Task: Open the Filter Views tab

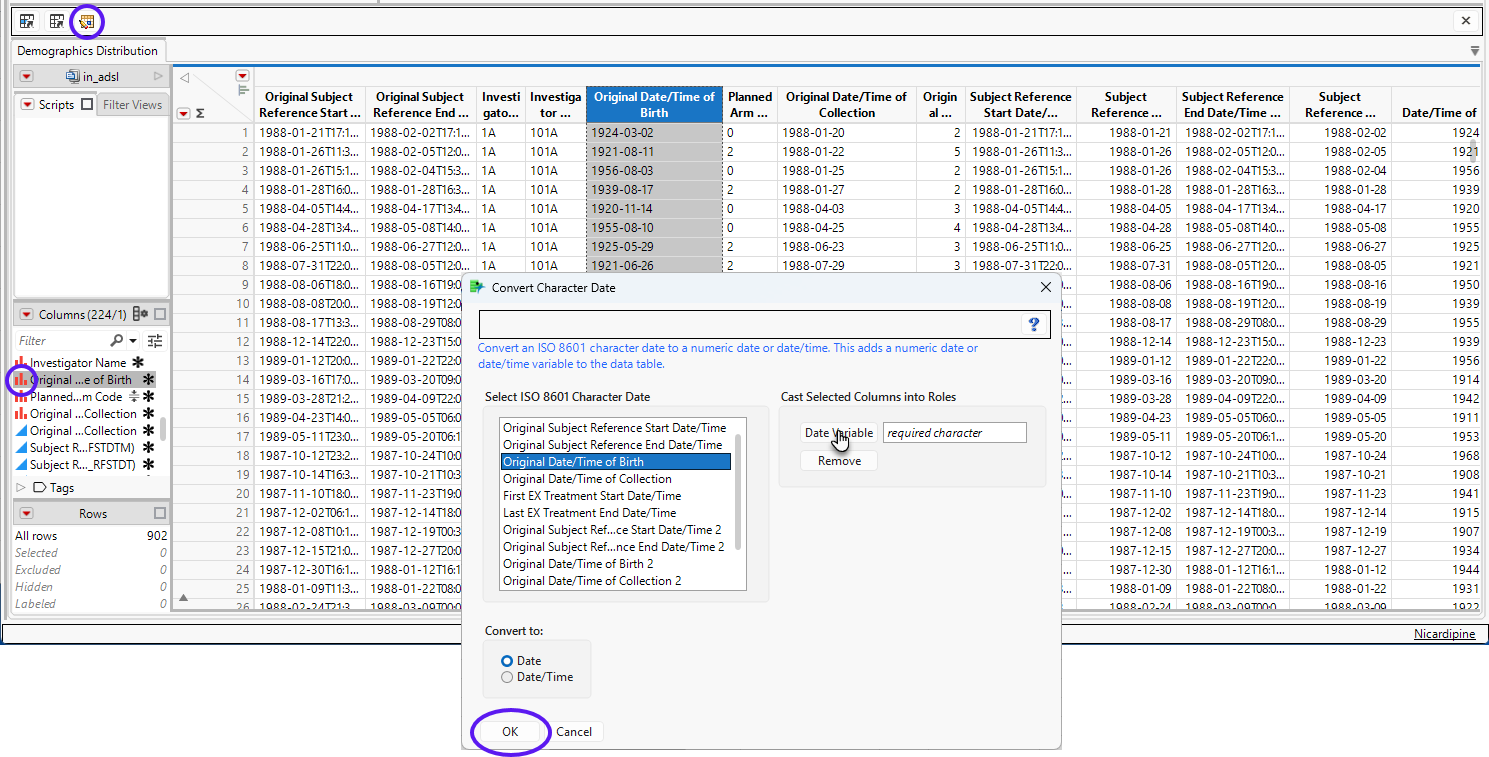Action: (132, 105)
